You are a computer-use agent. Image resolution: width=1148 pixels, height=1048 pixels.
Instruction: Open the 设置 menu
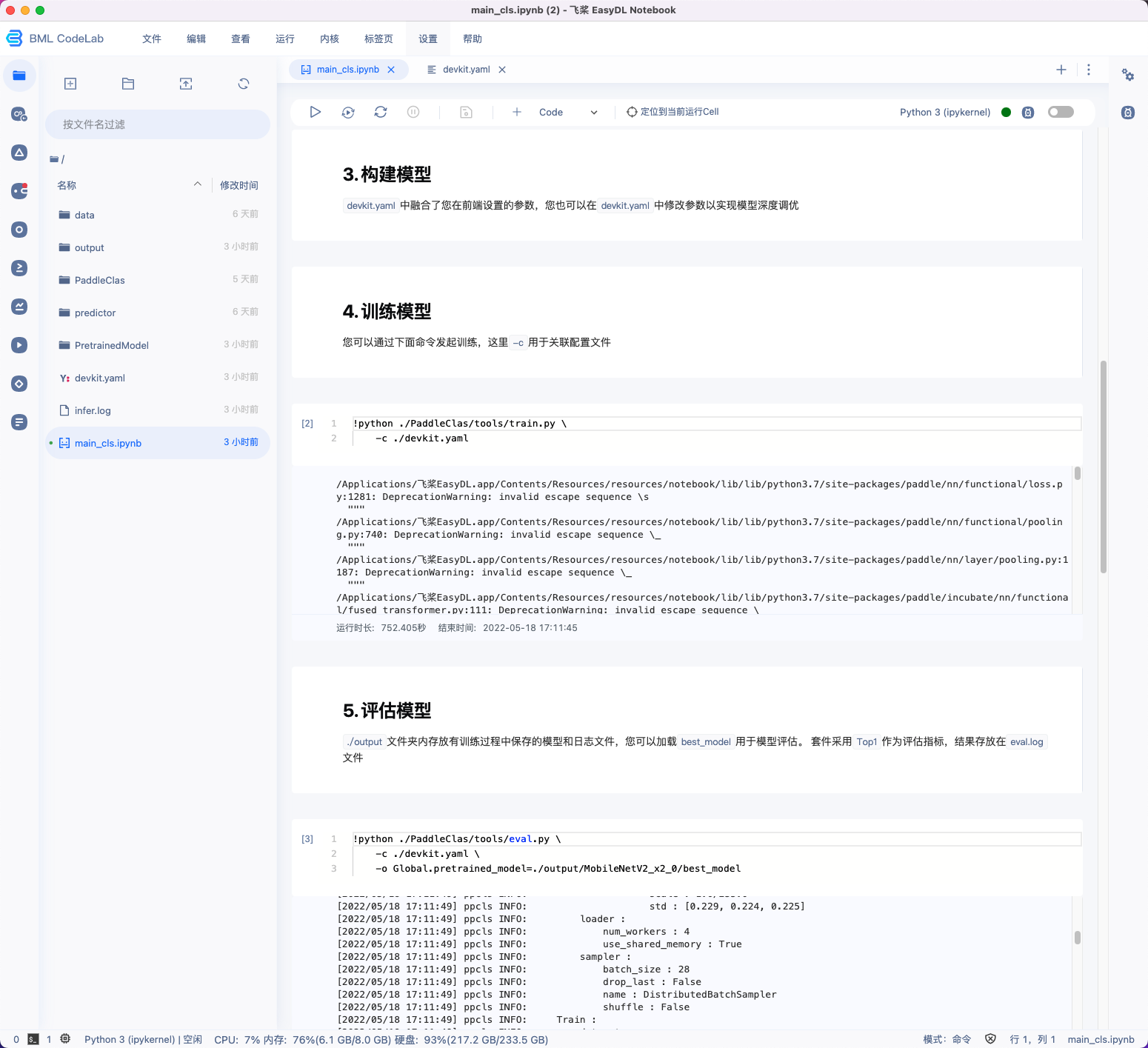pos(428,39)
